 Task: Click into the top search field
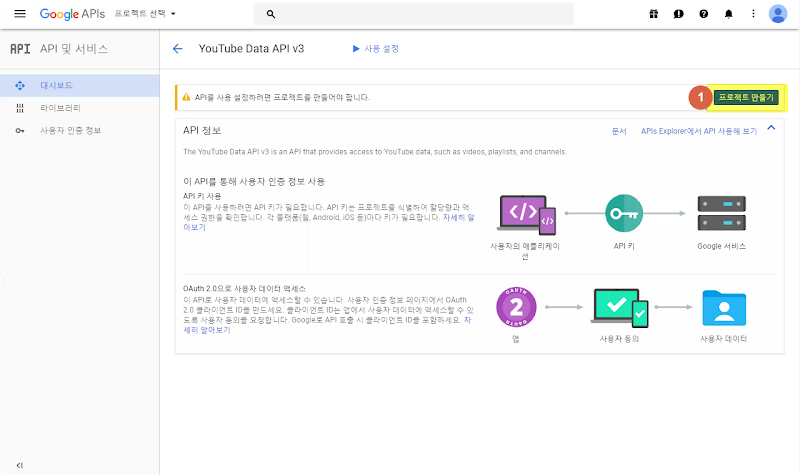pos(423,14)
